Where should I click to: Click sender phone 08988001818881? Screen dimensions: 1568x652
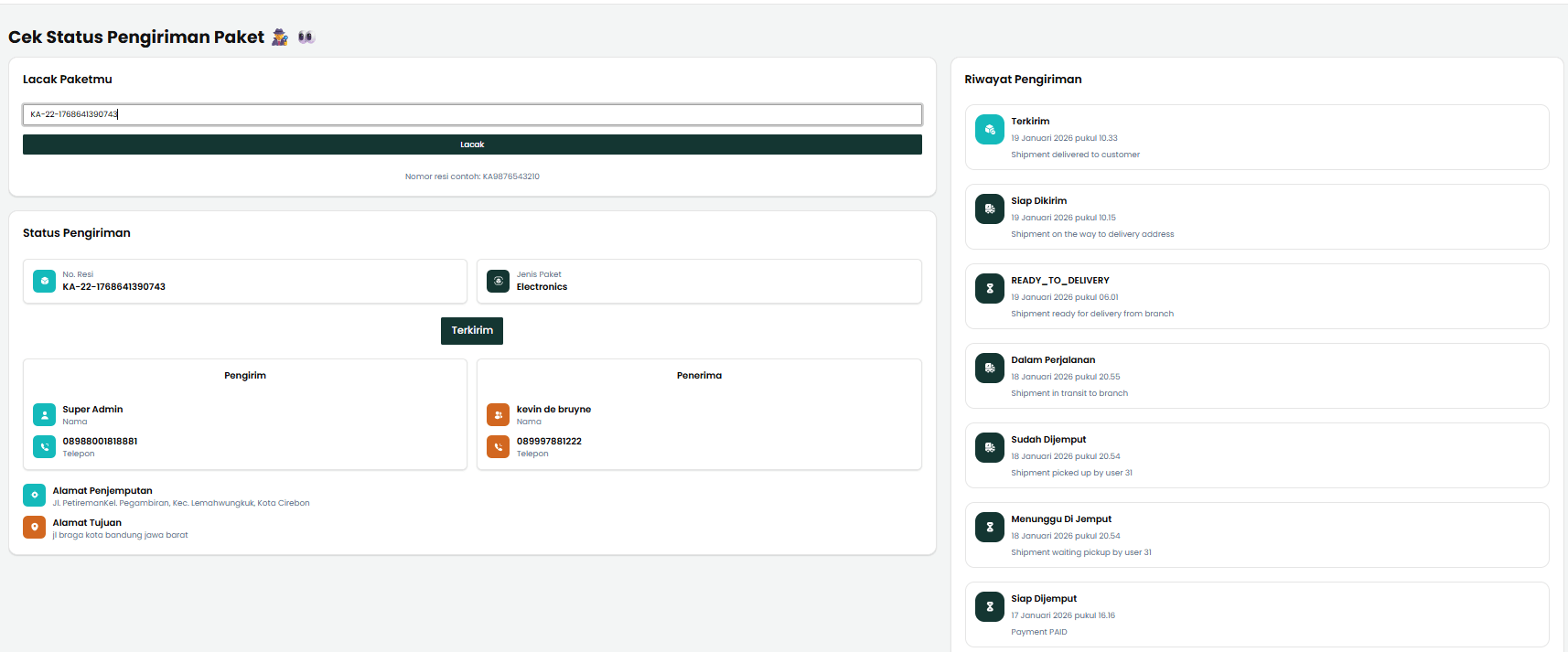(x=100, y=442)
